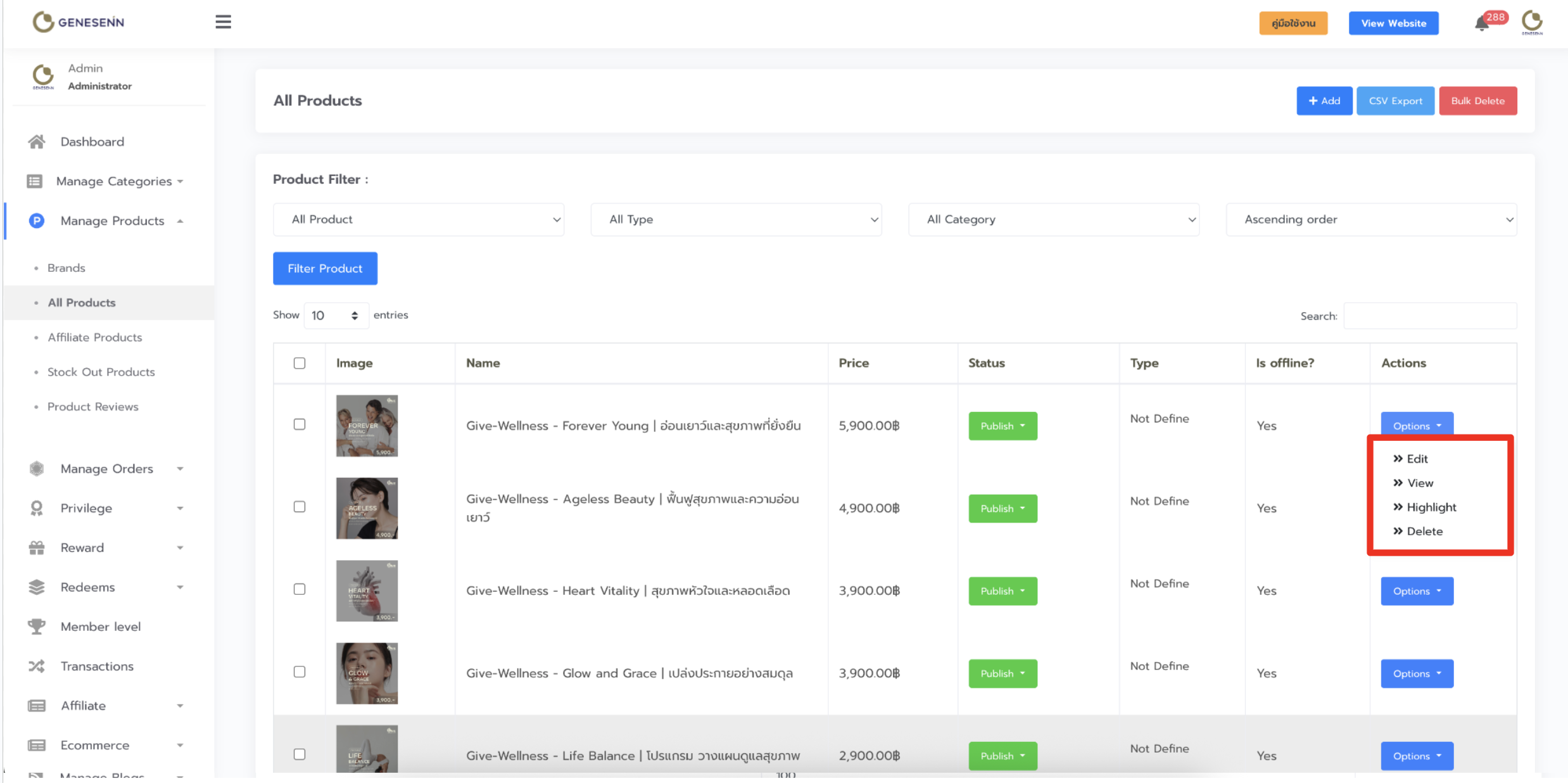Viewport: 1568px width, 783px height.
Task: Open the Ageless Beauty product thumbnail
Action: [x=367, y=508]
